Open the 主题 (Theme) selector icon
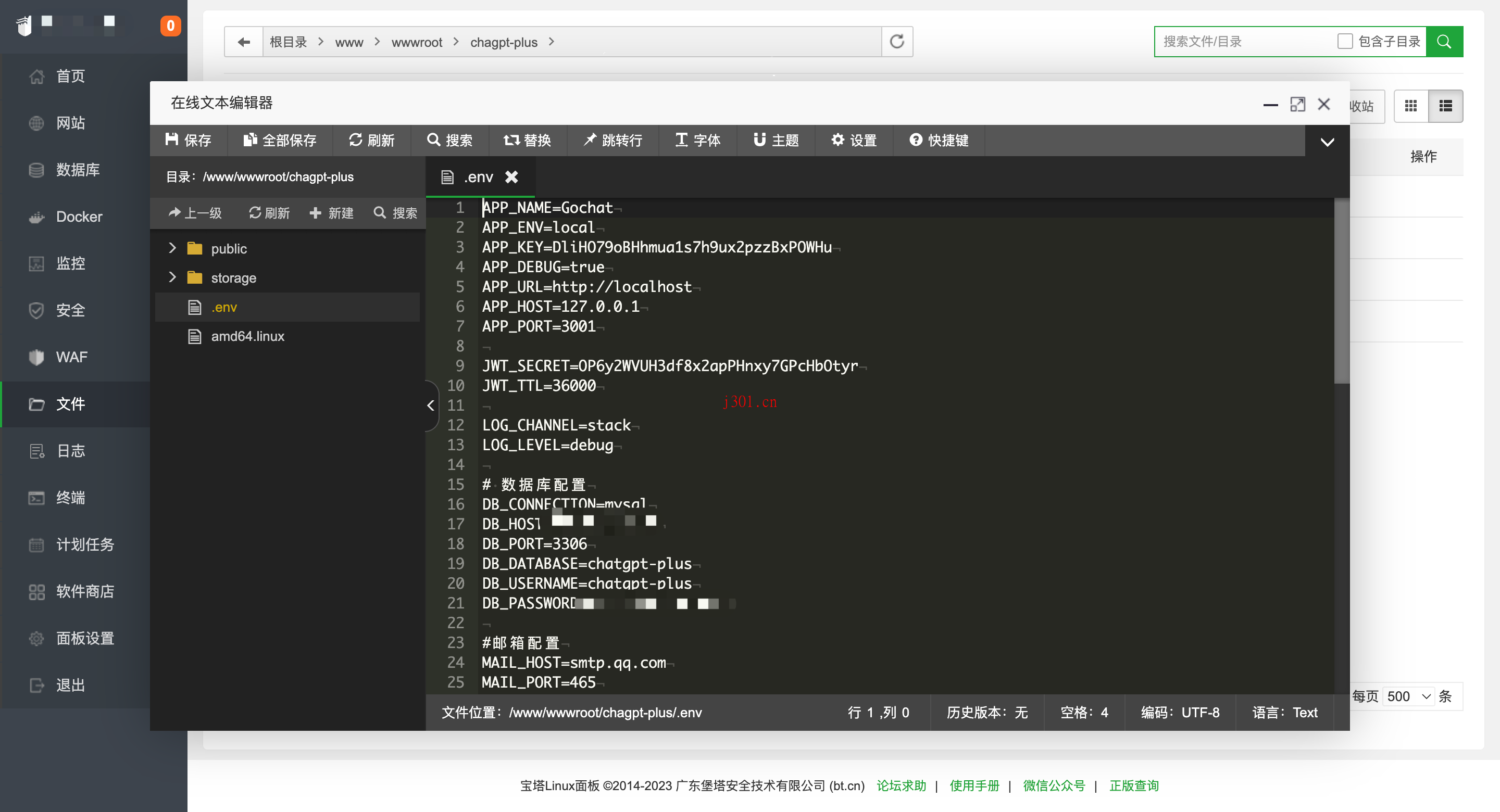1500x812 pixels. coord(775,141)
